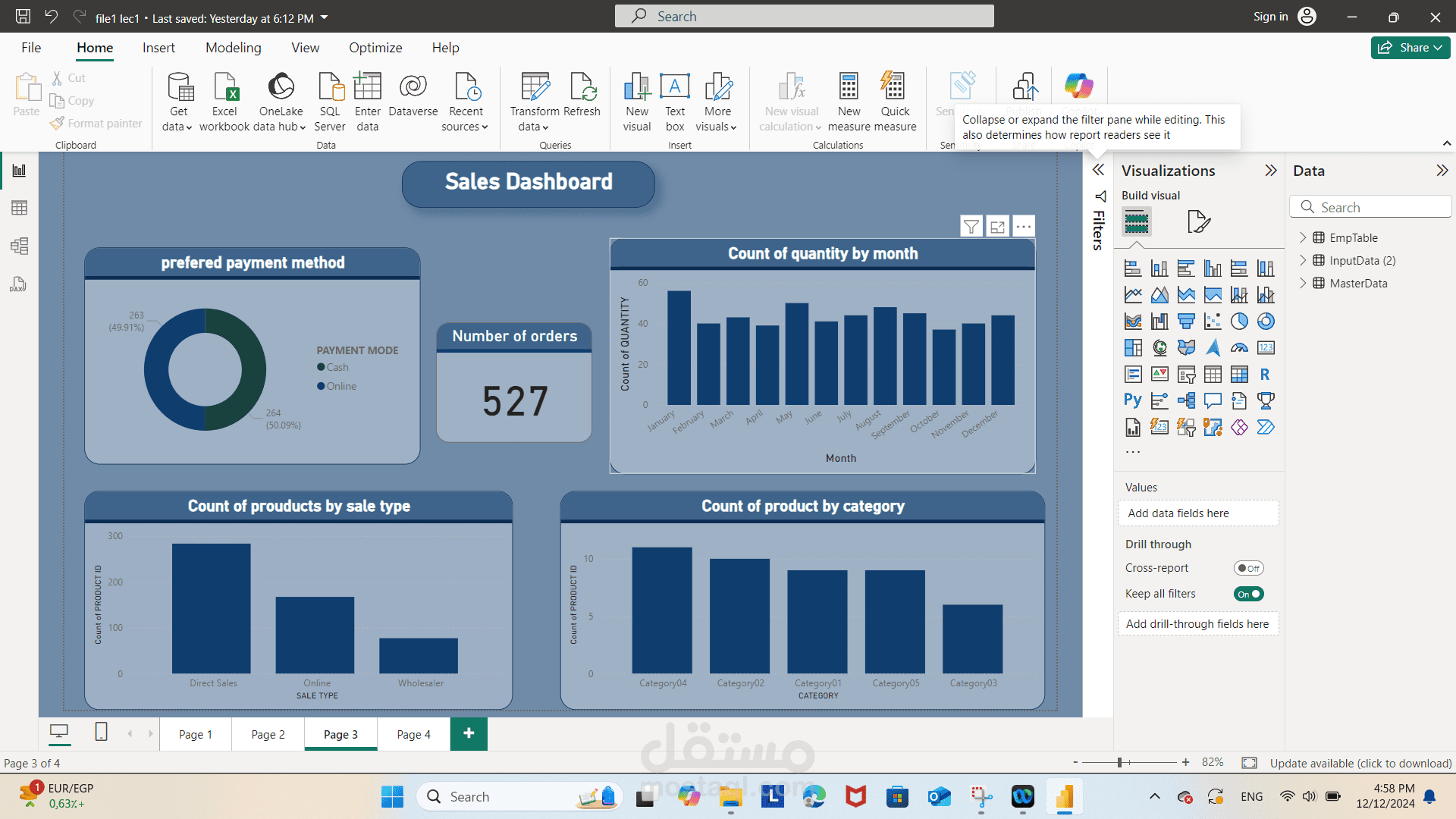Expand the EmpTable table
Screen dimensions: 1456x819
(x=1303, y=237)
